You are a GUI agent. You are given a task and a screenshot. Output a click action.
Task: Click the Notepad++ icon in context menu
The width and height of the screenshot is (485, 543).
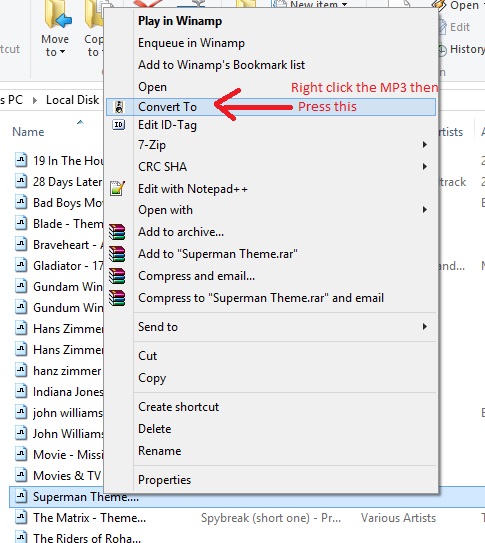[117, 189]
